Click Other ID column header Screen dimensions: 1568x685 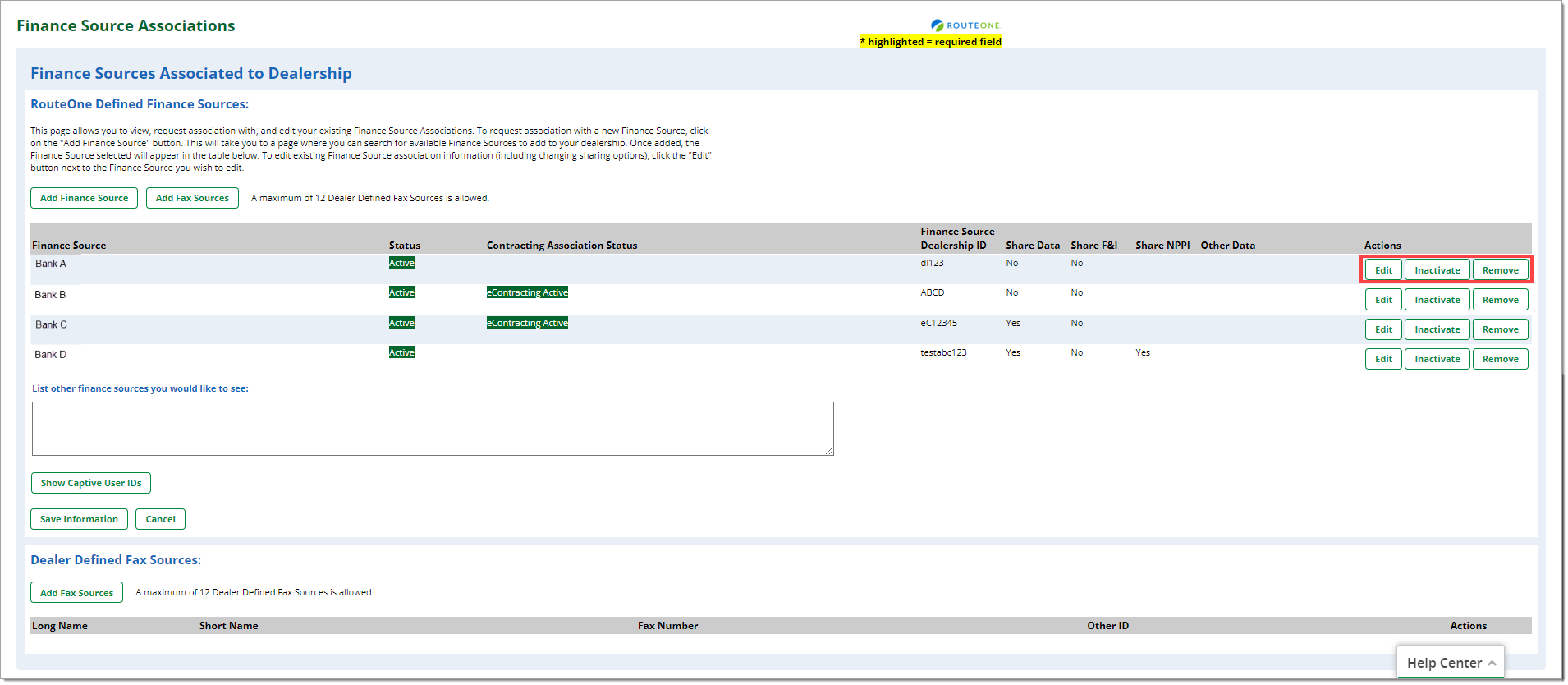click(x=1107, y=626)
